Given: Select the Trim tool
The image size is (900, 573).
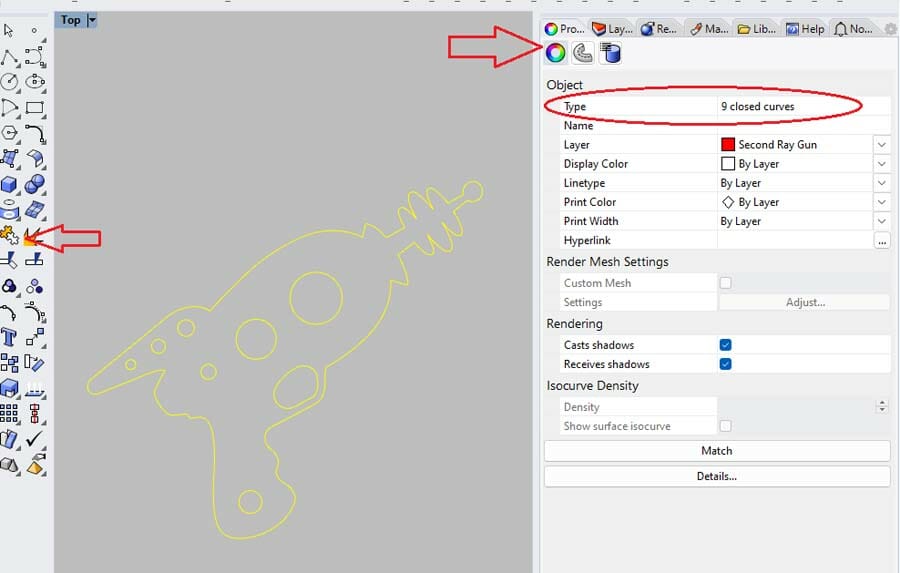Looking at the screenshot, I should [x=9, y=261].
